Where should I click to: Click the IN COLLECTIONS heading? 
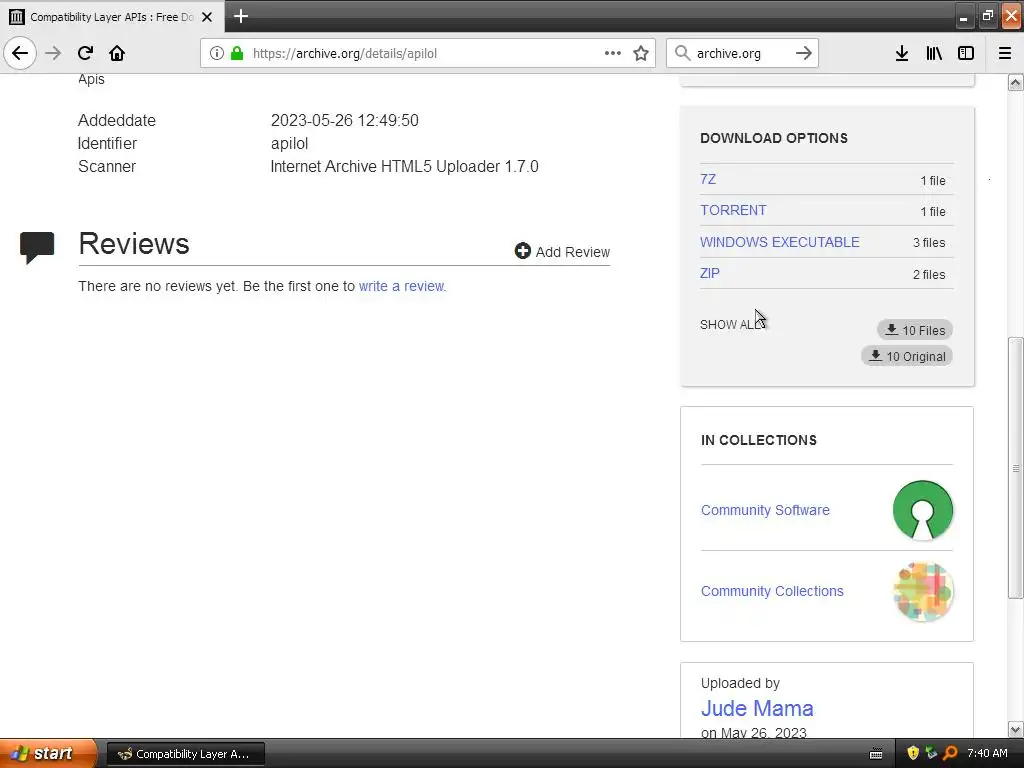tap(759, 440)
